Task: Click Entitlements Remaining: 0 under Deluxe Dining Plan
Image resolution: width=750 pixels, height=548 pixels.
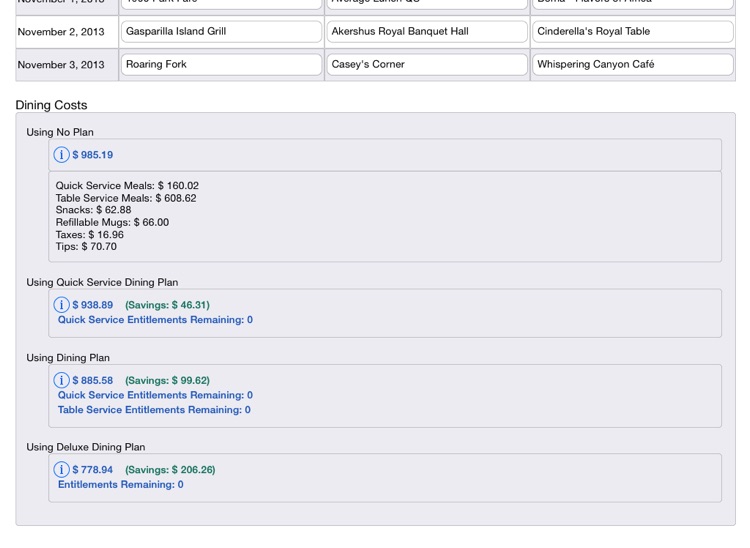Action: (121, 484)
